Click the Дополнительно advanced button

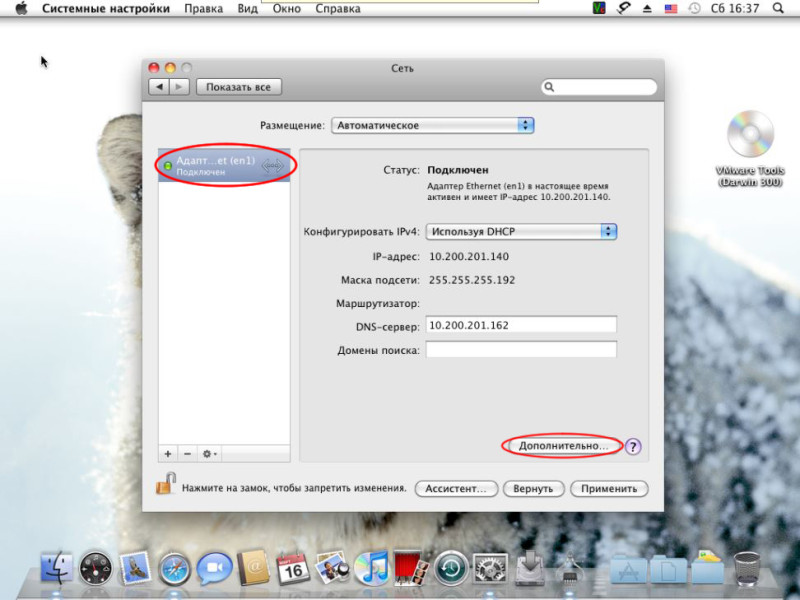pos(562,446)
